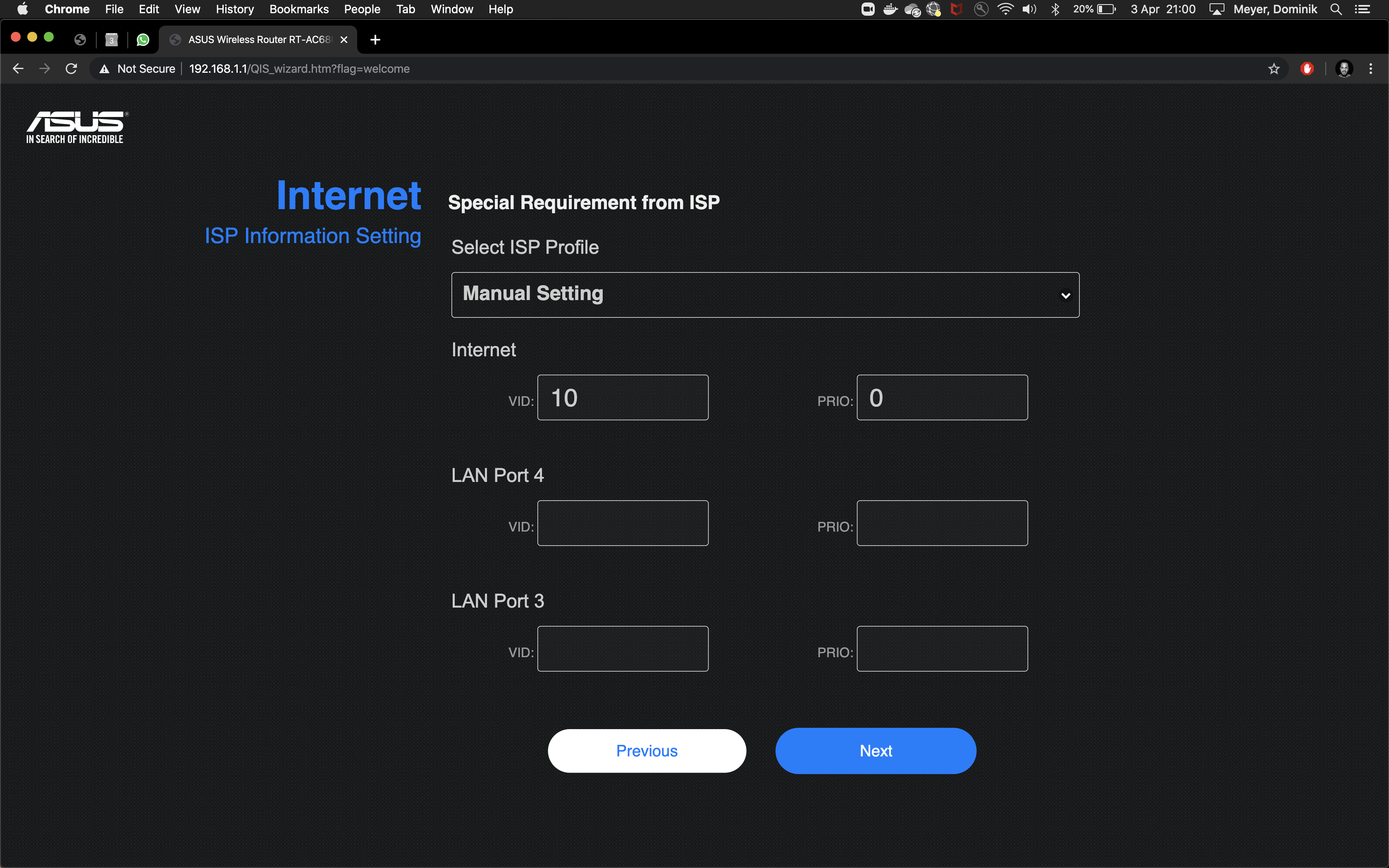Open the pinned WhatsApp tab

(143, 40)
